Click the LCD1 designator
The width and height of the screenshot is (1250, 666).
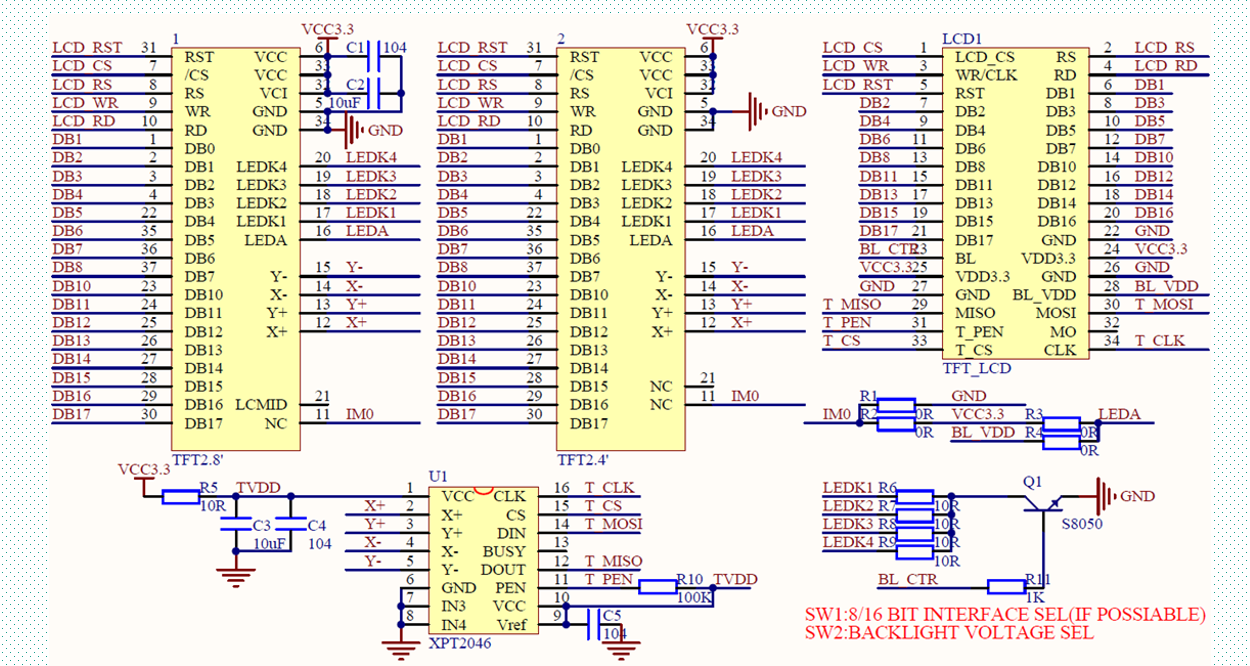click(961, 38)
